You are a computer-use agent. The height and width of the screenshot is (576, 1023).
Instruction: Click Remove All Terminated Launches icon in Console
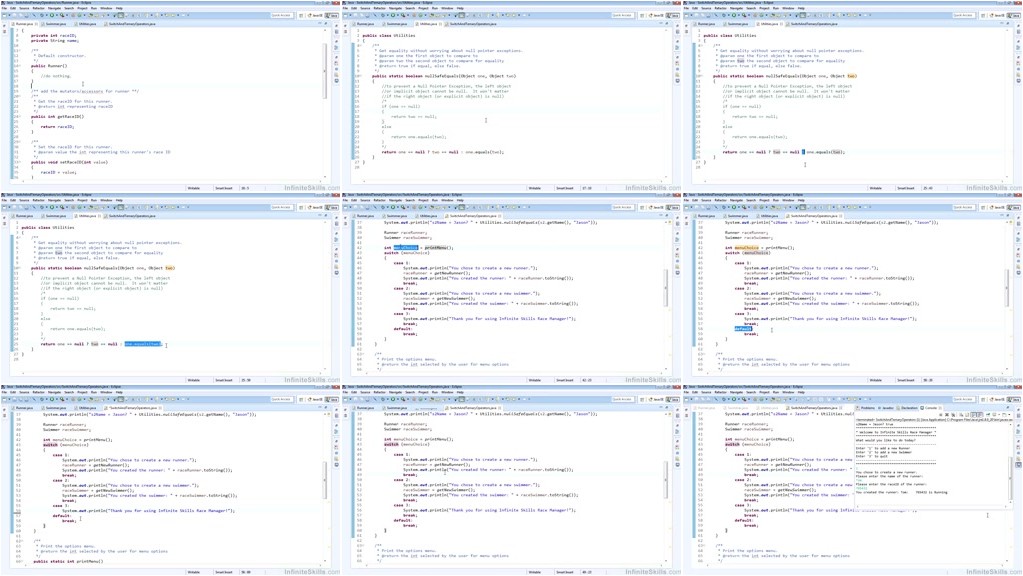pyautogui.click(x=953, y=415)
